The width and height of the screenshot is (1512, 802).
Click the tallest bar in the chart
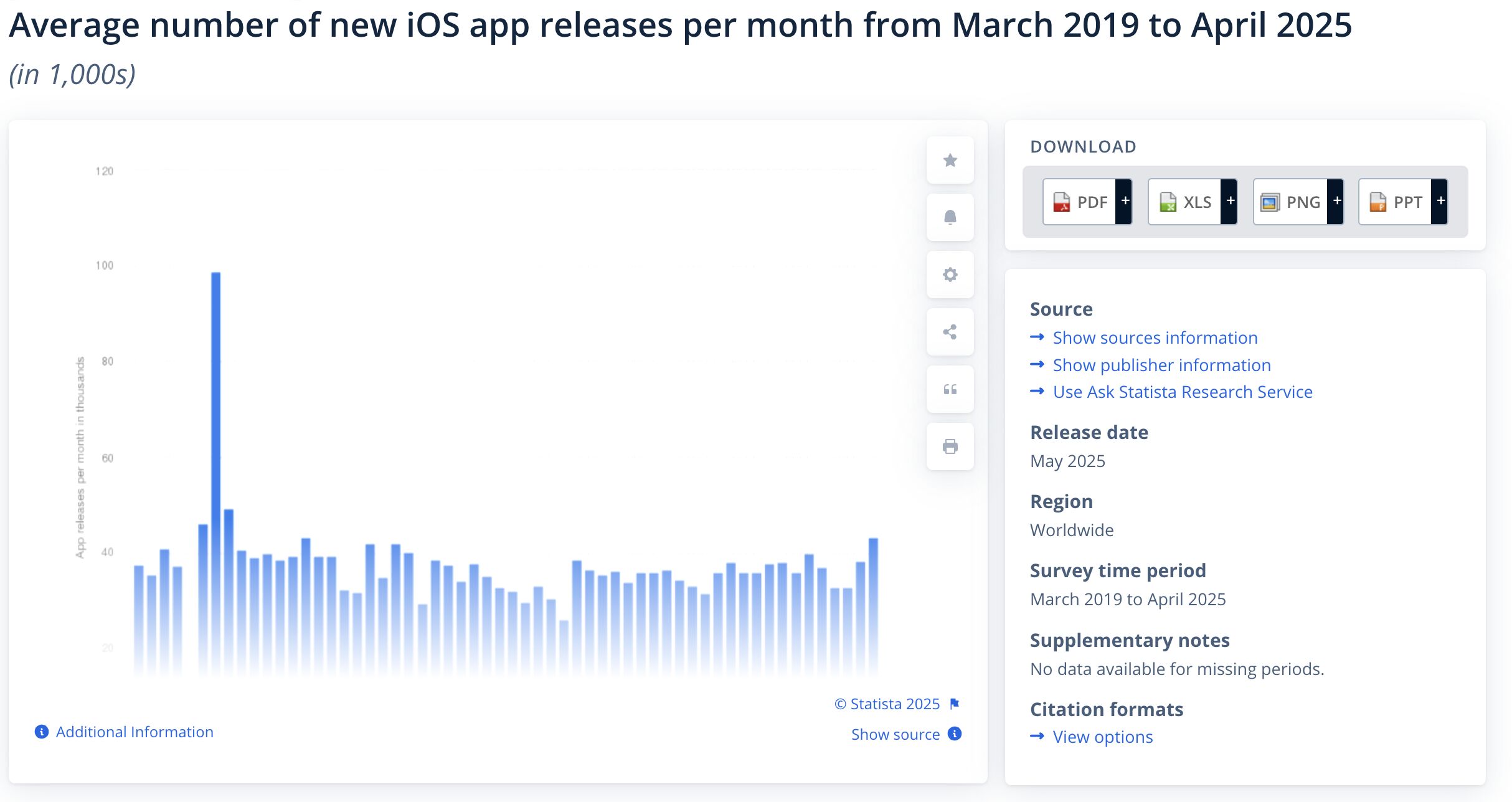click(x=215, y=436)
